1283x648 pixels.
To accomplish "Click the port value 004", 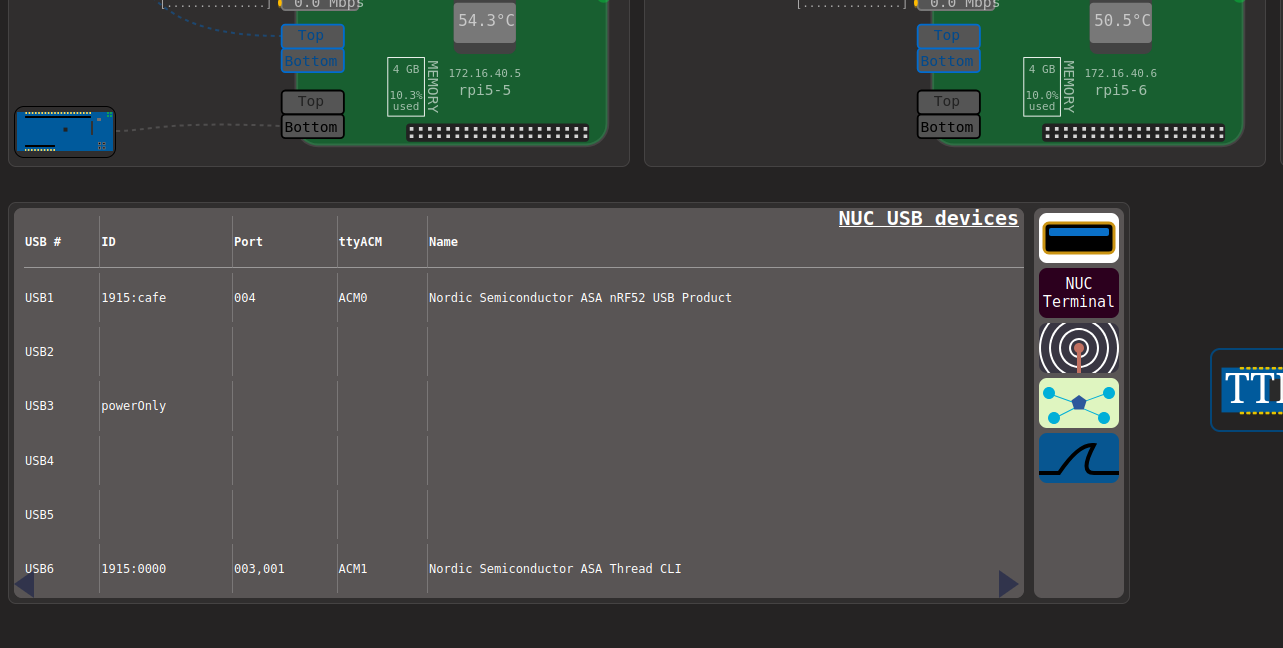I will 244,298.
